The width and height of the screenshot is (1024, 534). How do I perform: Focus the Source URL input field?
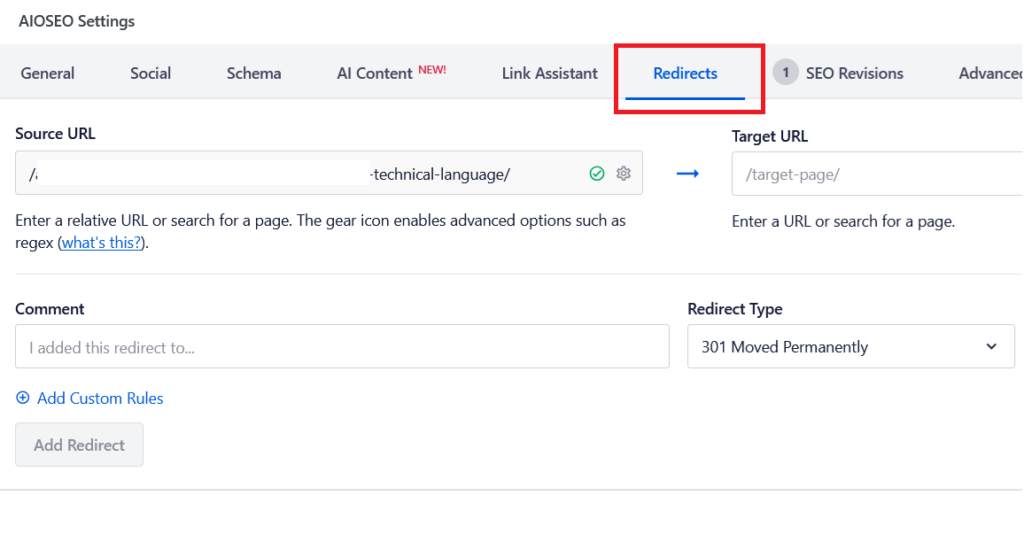[x=329, y=173]
